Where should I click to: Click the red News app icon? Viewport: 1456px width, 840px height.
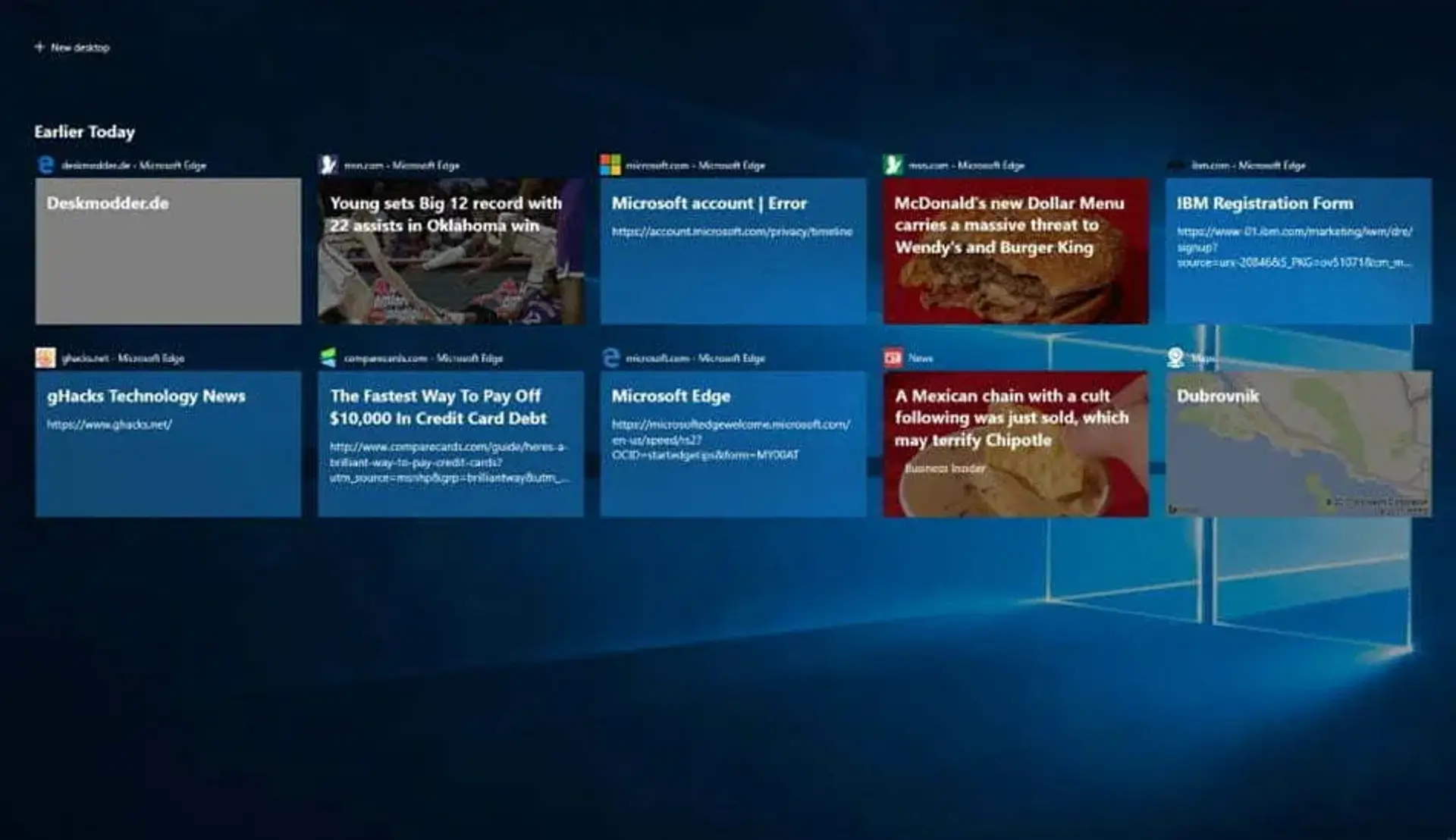coord(893,358)
